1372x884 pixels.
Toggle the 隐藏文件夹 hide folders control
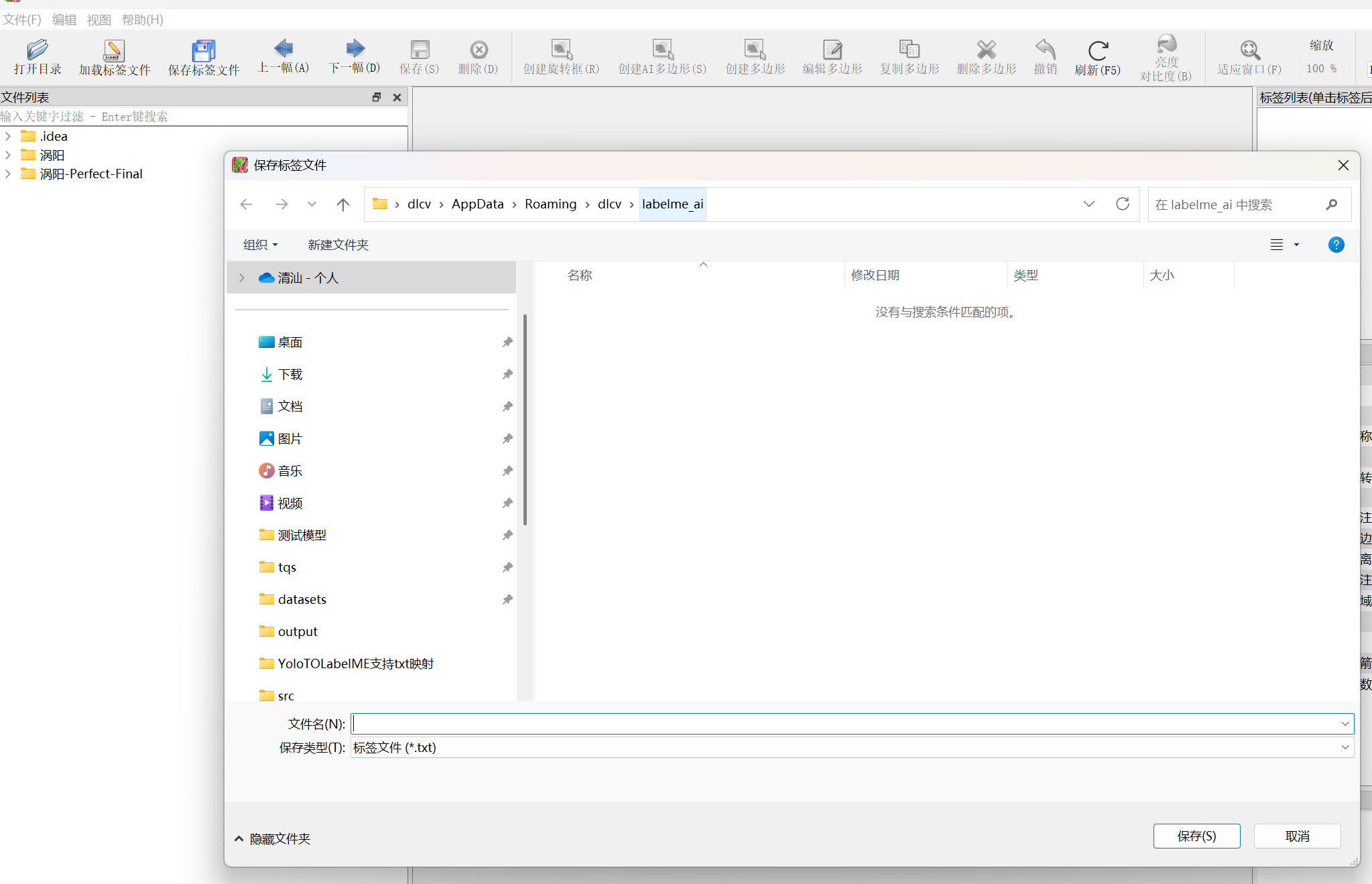pyautogui.click(x=273, y=838)
